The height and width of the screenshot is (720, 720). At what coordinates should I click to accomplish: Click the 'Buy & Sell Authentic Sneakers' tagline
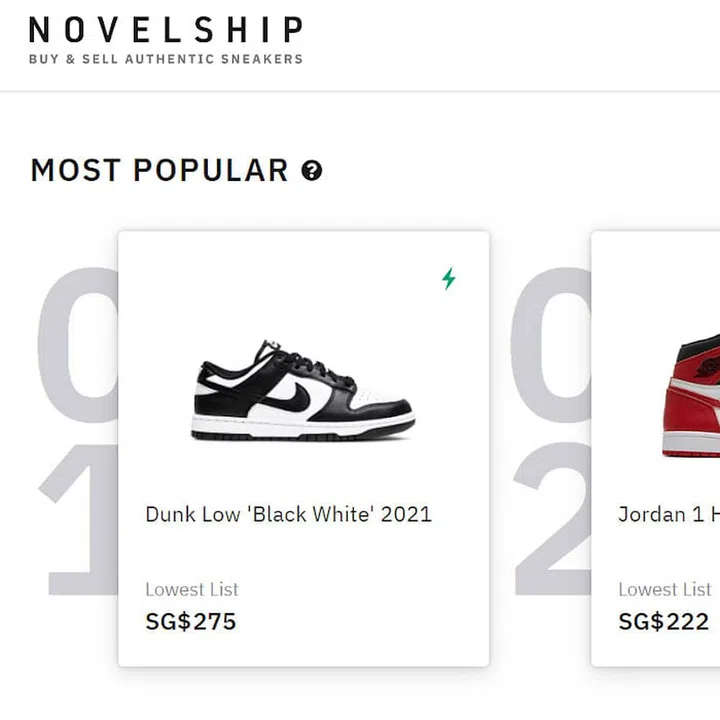(x=165, y=59)
